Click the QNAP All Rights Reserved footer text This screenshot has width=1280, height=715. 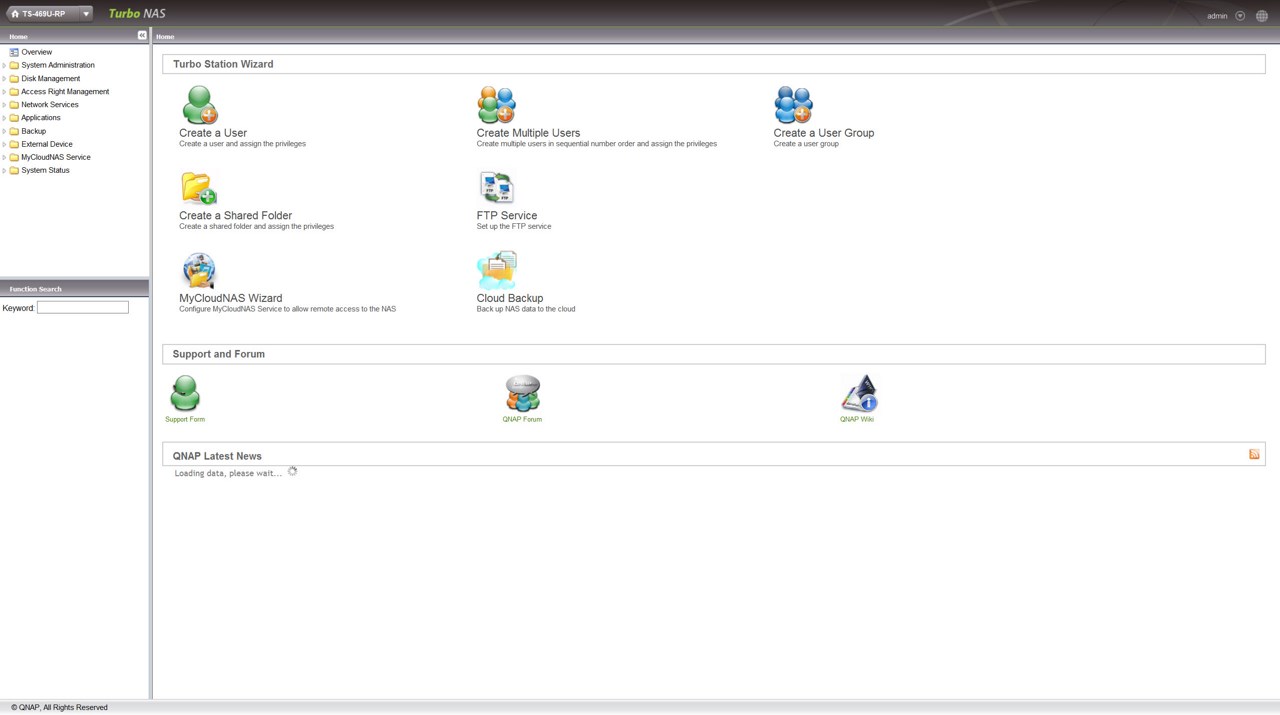tap(59, 707)
